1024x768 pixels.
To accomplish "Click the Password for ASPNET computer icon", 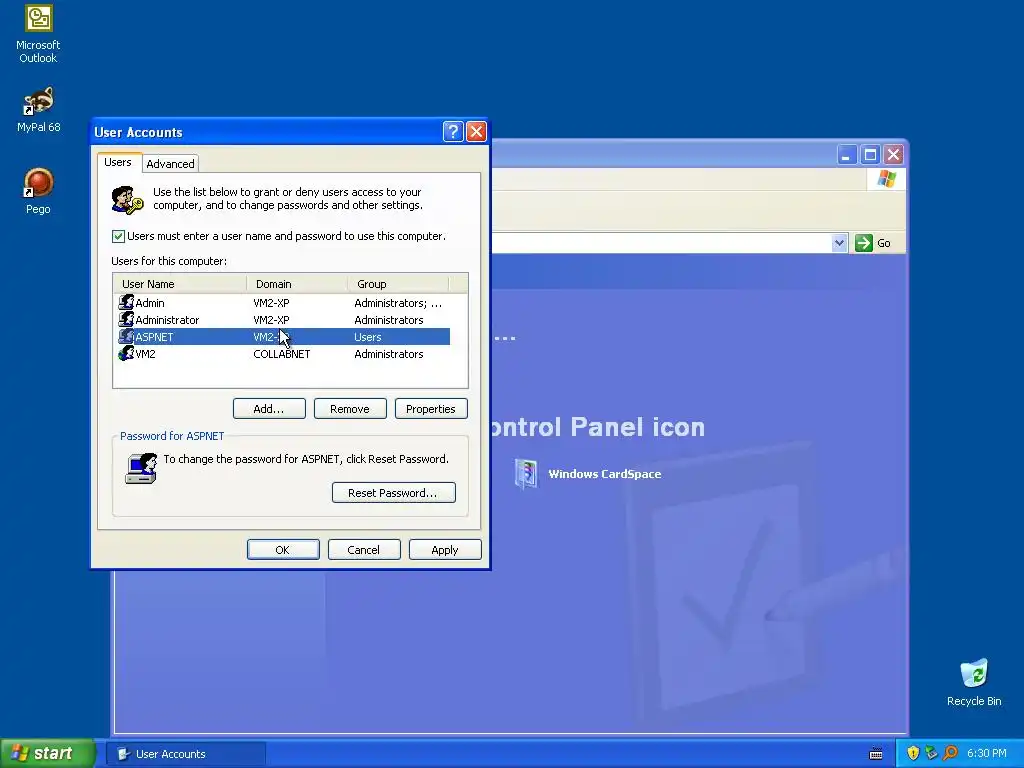I will click(141, 468).
